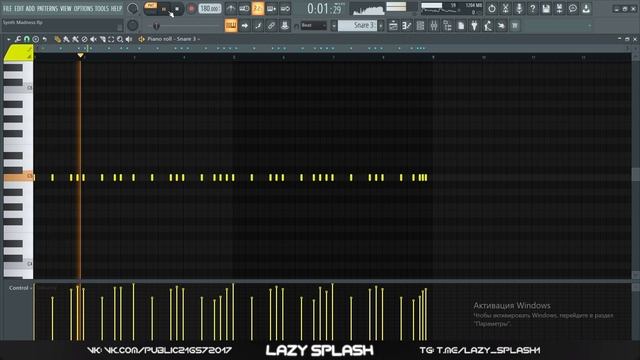
Task: Open the Mixer
Action: (434, 26)
